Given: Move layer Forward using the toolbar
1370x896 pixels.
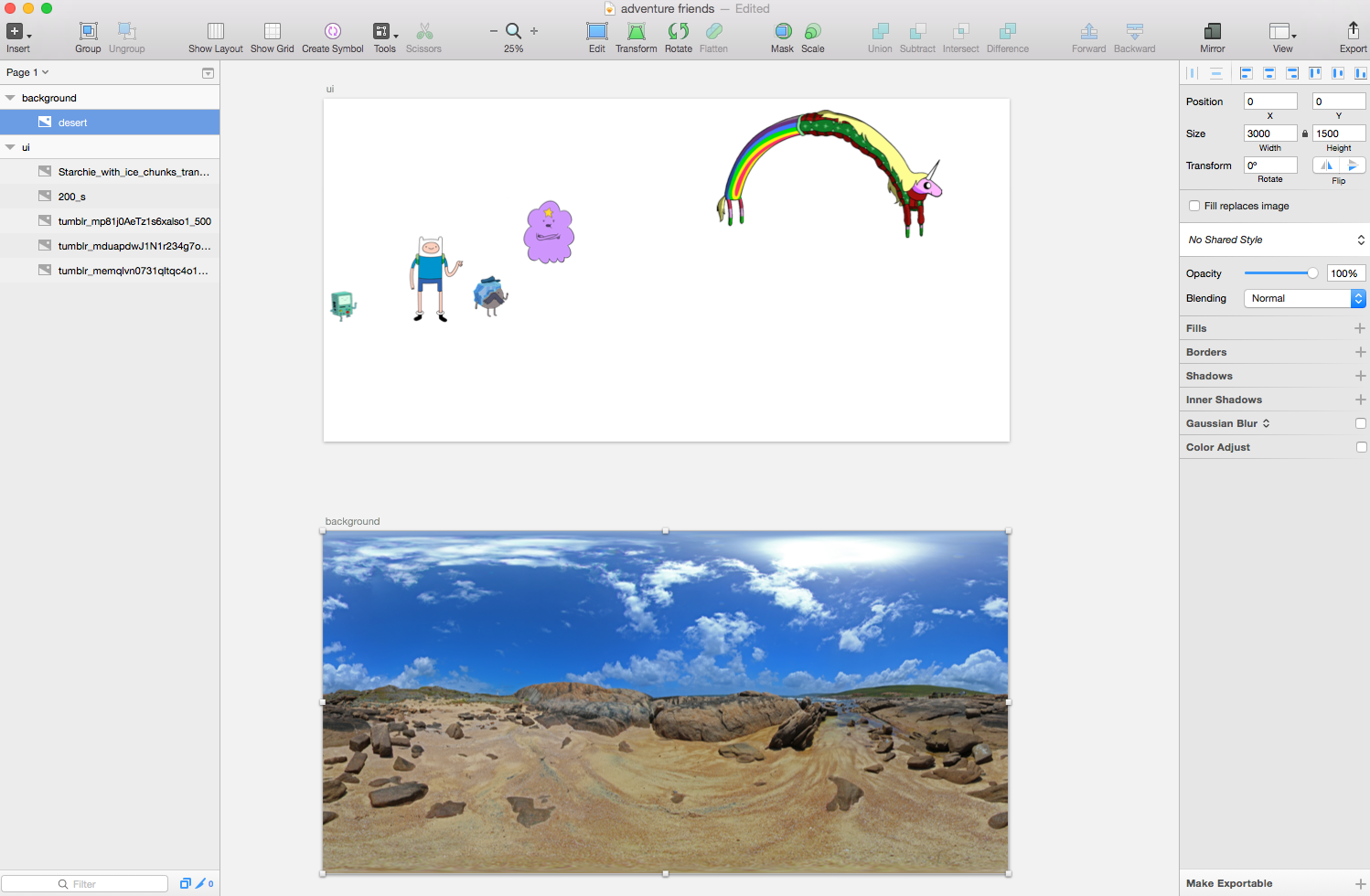Looking at the screenshot, I should click(1089, 31).
